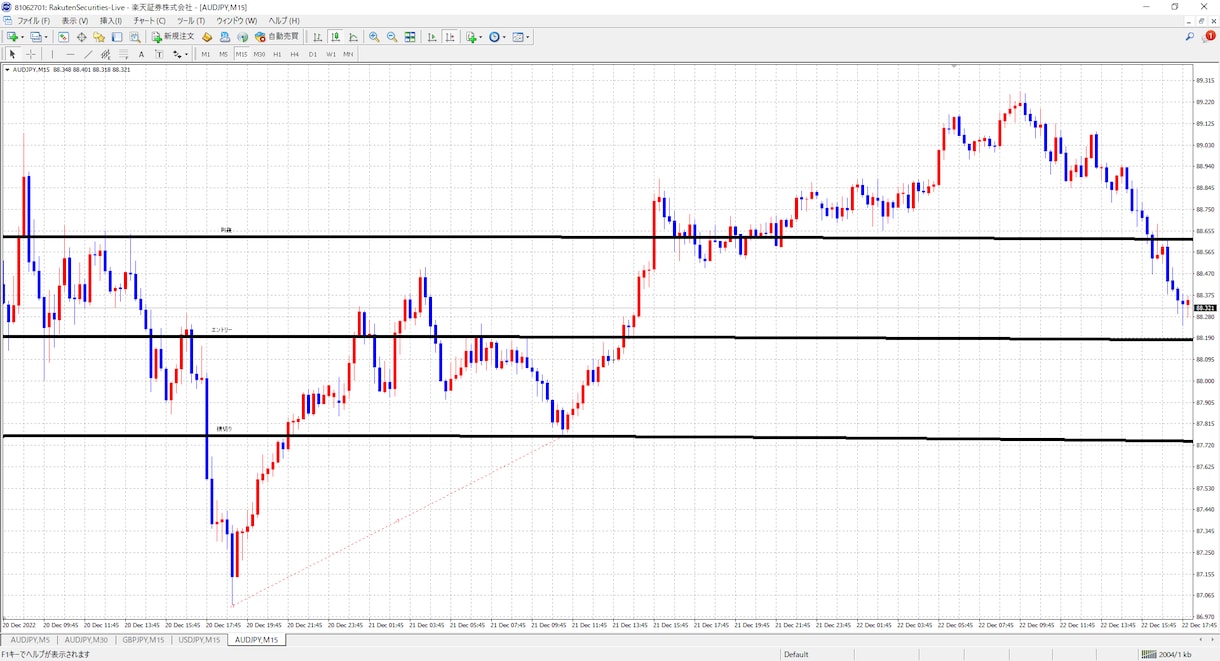The width and height of the screenshot is (1220, 661).
Task: Zoom out of the chart
Action: pos(392,37)
